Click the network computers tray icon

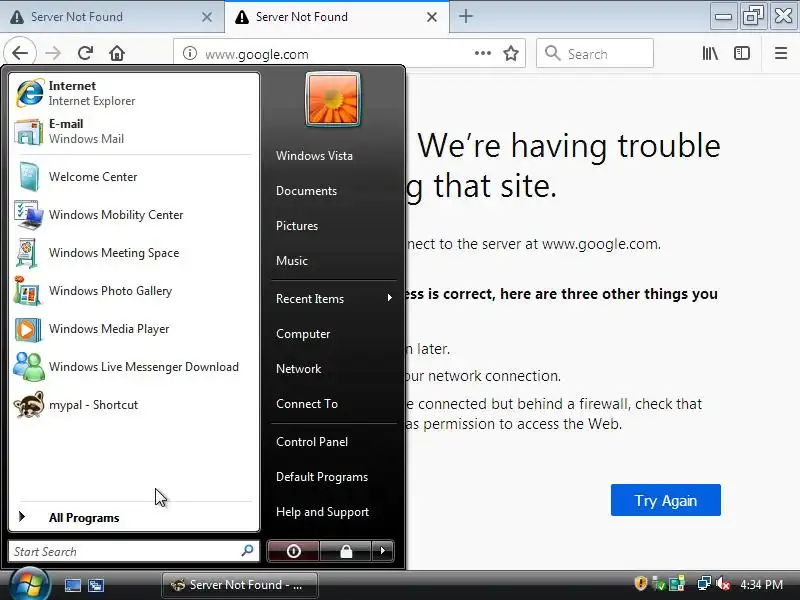(x=704, y=583)
